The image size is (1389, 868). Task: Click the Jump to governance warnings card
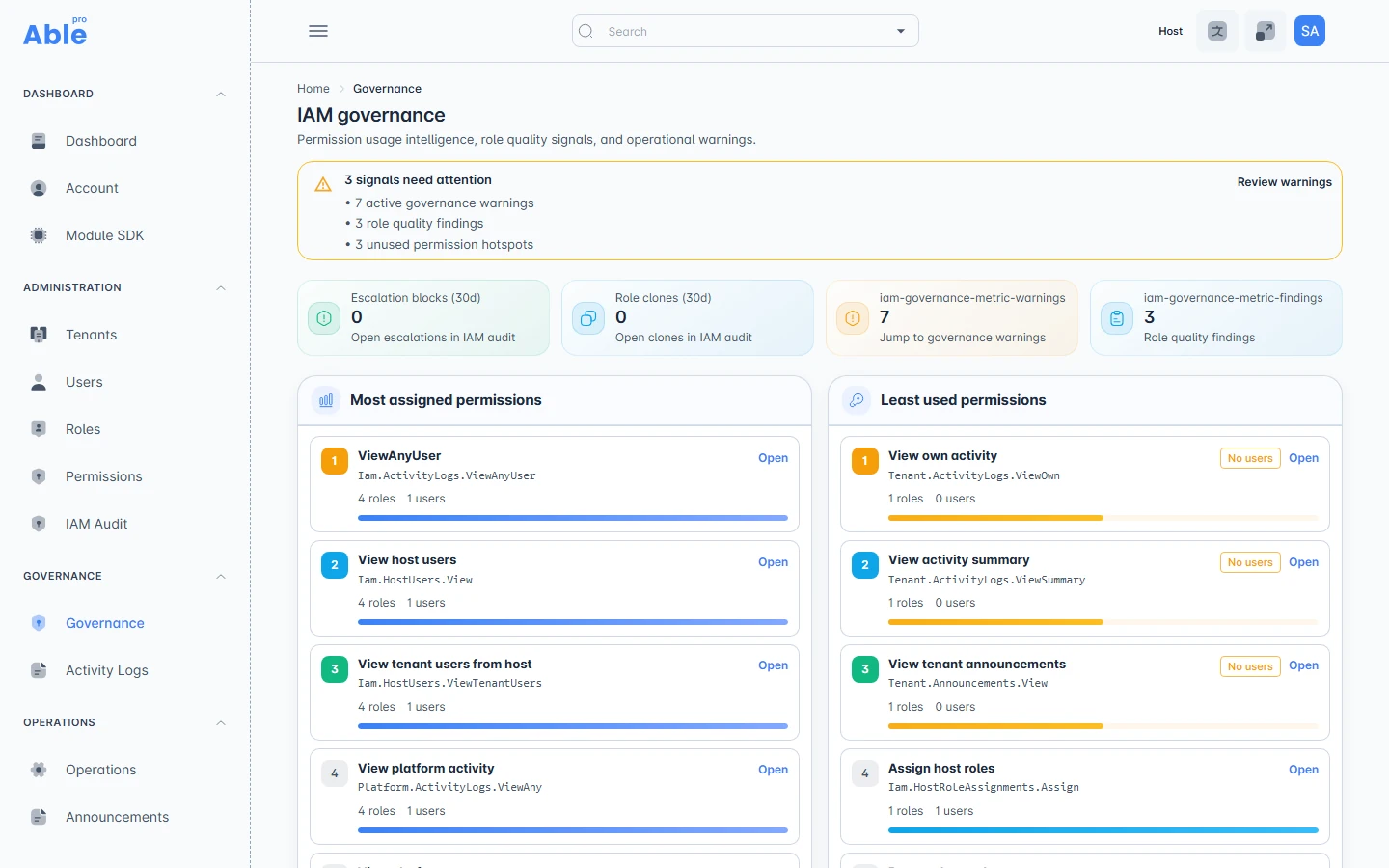click(951, 318)
